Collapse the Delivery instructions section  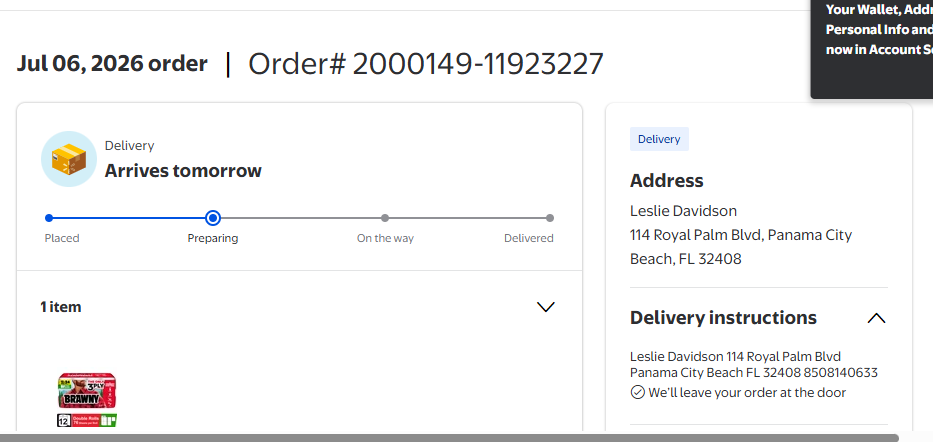876,318
